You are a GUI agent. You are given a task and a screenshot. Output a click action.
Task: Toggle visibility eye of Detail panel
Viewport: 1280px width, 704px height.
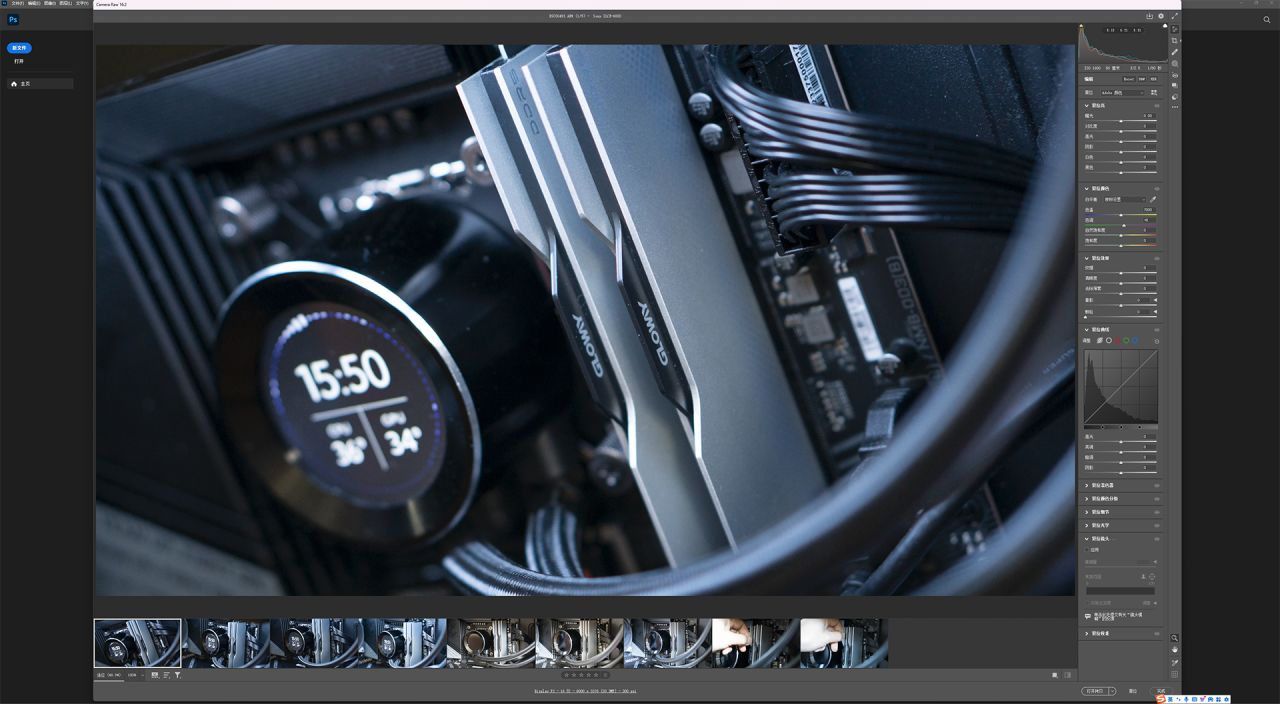(1157, 512)
